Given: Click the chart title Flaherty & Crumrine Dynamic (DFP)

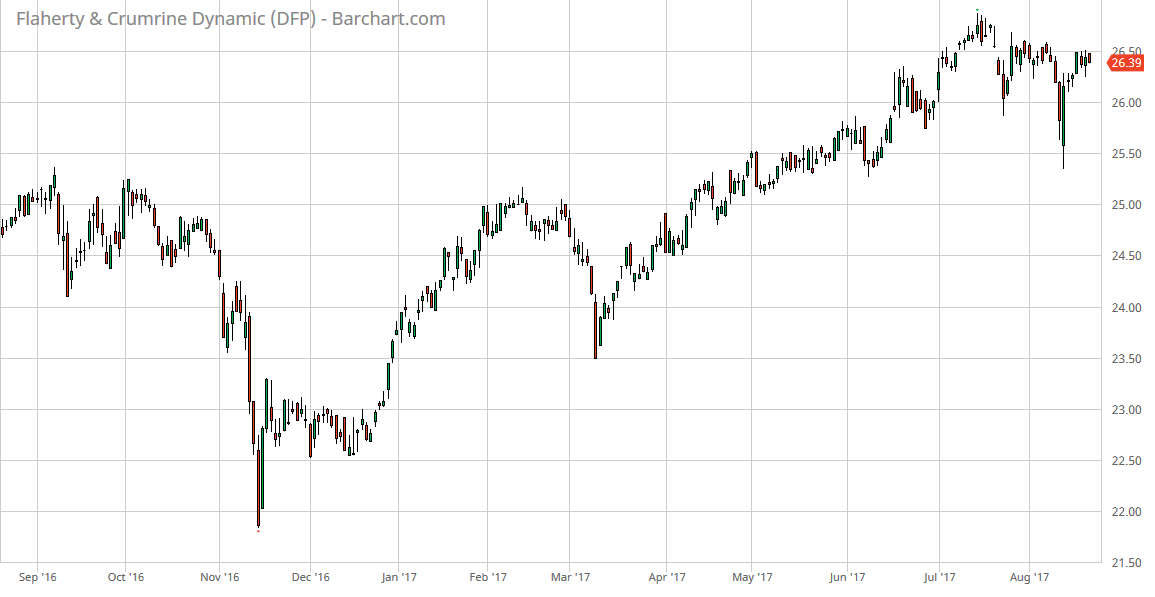Looking at the screenshot, I should (166, 19).
